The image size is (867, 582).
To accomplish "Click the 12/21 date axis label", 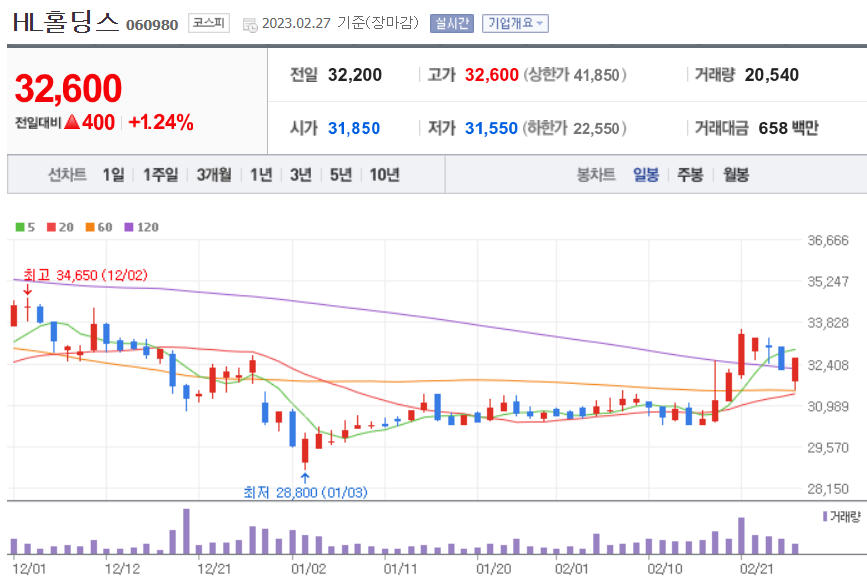I will 214,569.
